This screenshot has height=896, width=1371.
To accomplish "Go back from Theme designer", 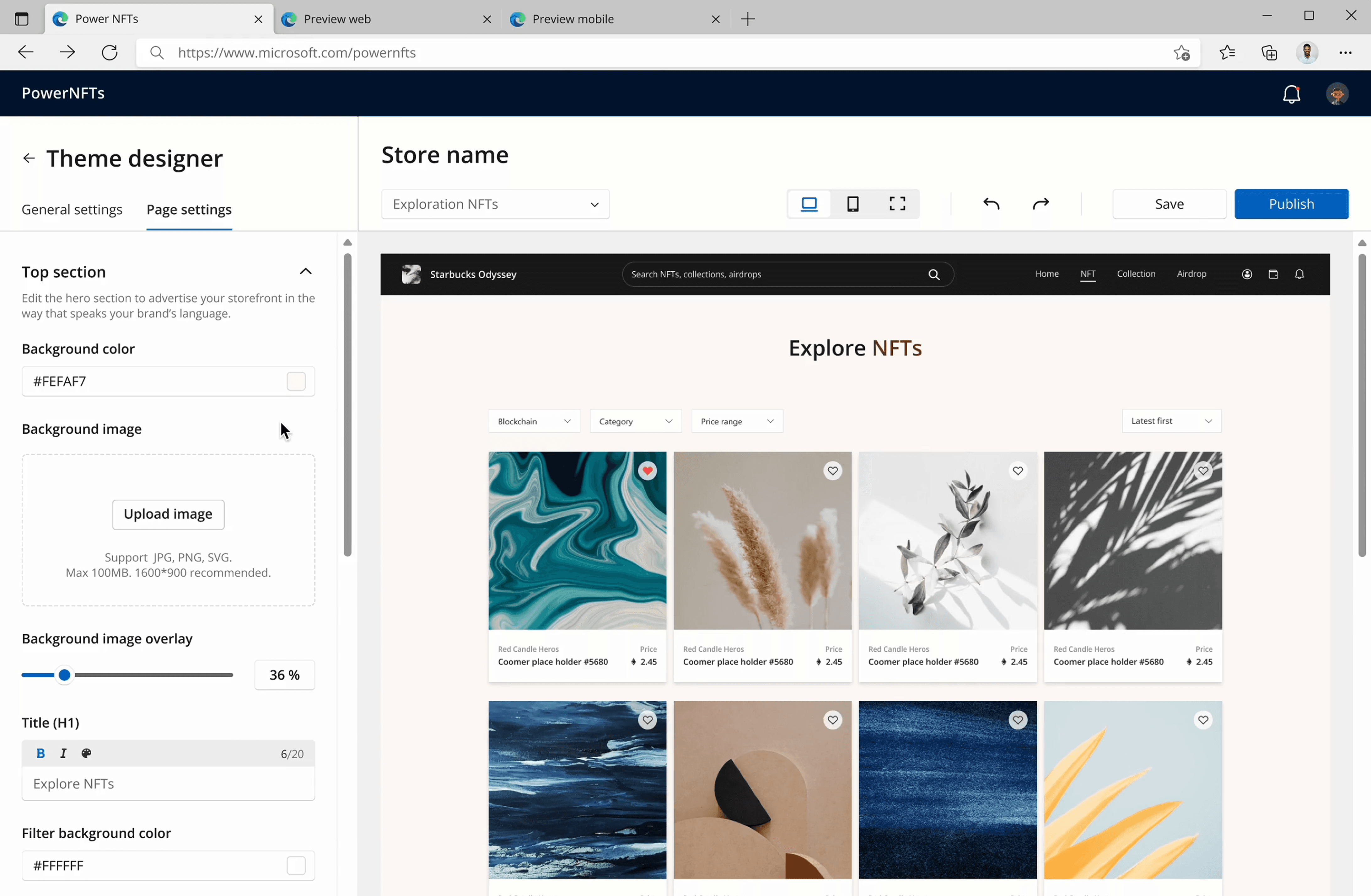I will point(29,158).
